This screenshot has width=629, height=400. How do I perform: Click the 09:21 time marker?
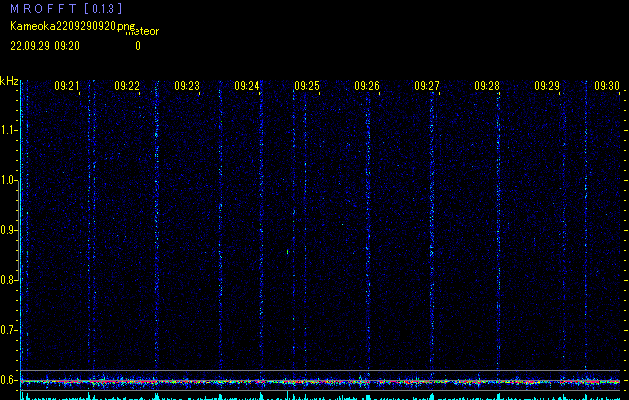[67, 85]
